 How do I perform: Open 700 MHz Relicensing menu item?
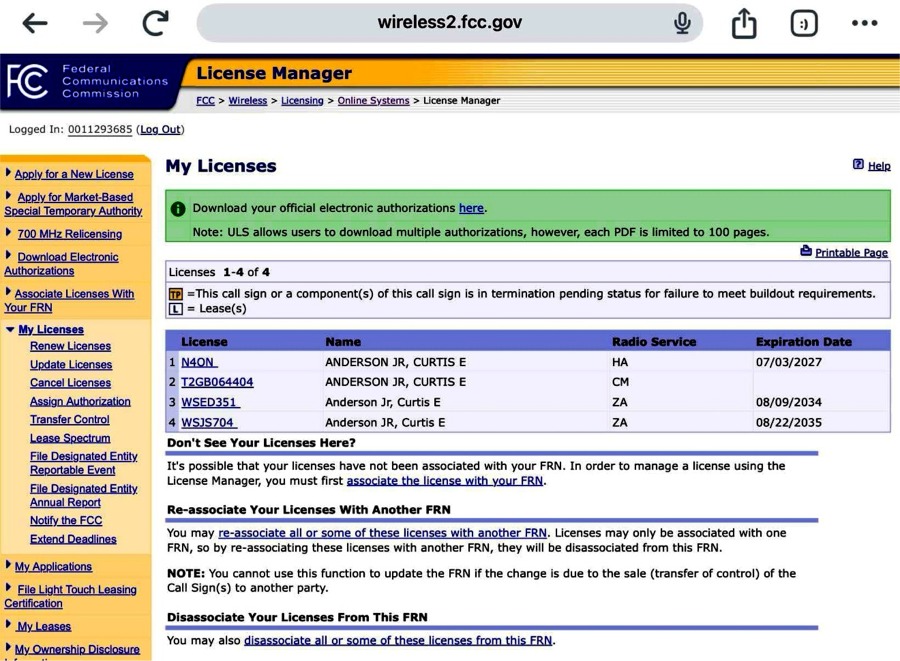point(69,234)
